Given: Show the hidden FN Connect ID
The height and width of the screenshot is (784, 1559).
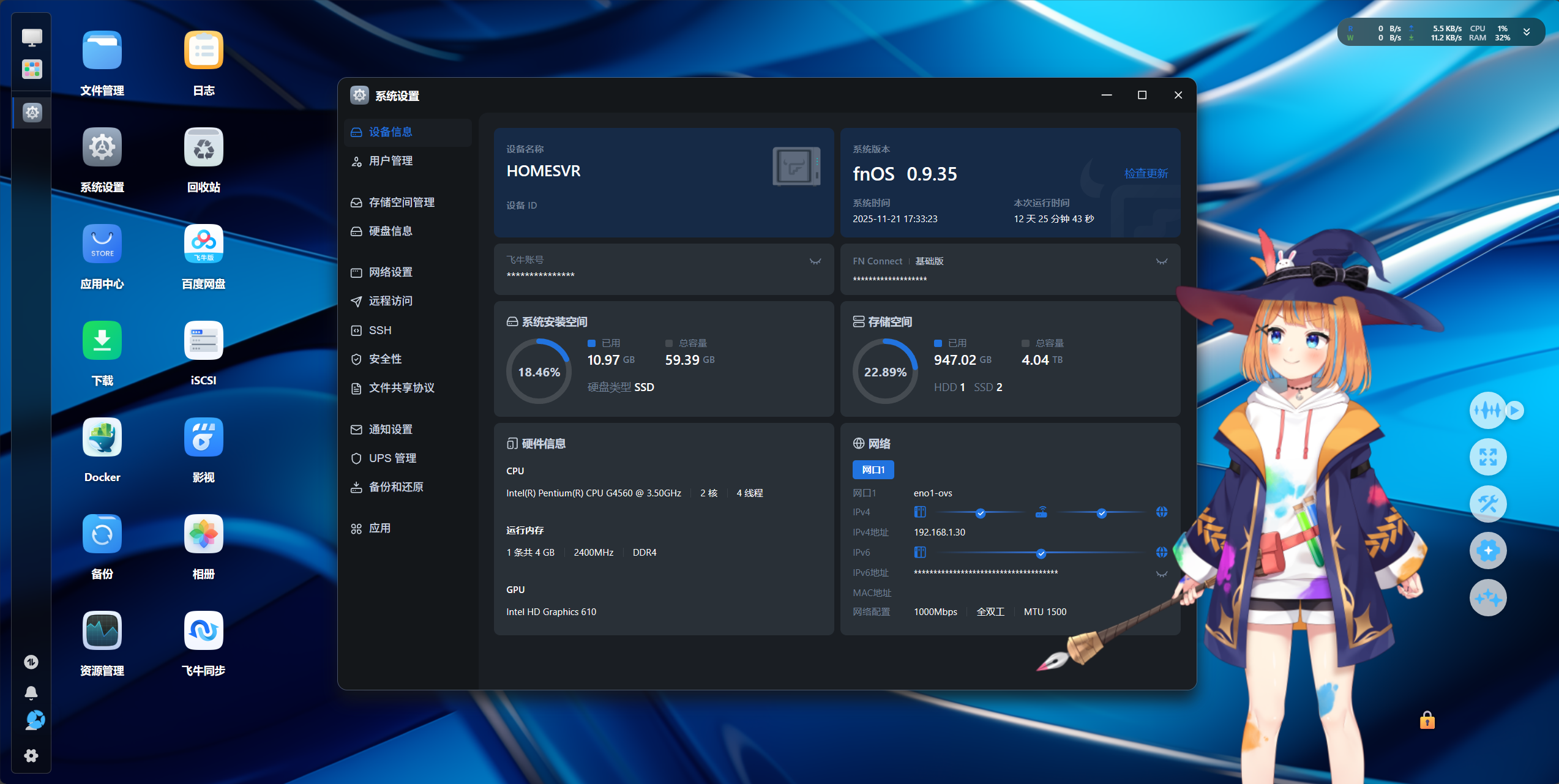Looking at the screenshot, I should [x=1161, y=261].
